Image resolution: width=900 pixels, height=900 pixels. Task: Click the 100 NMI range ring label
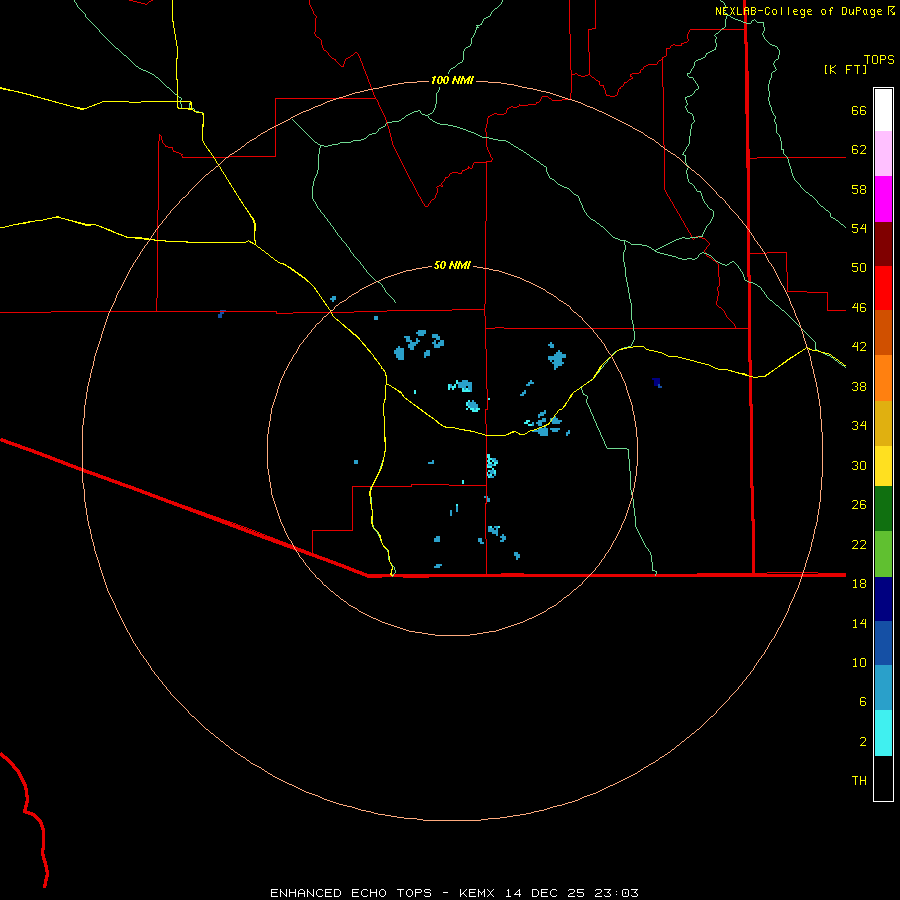(452, 80)
